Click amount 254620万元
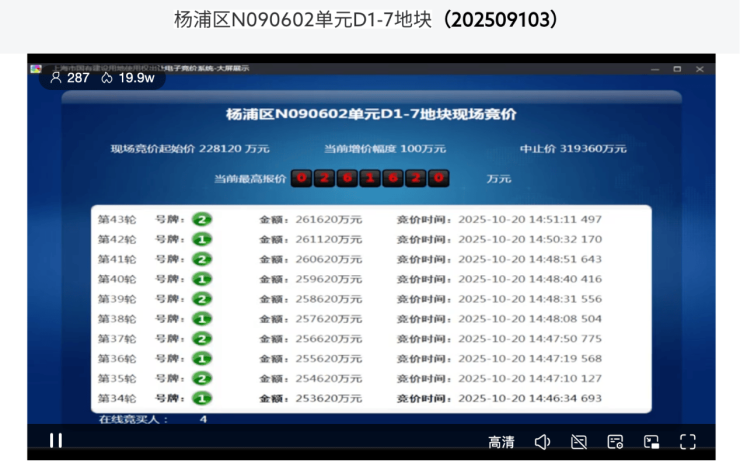The height and width of the screenshot is (466, 740). [329, 378]
